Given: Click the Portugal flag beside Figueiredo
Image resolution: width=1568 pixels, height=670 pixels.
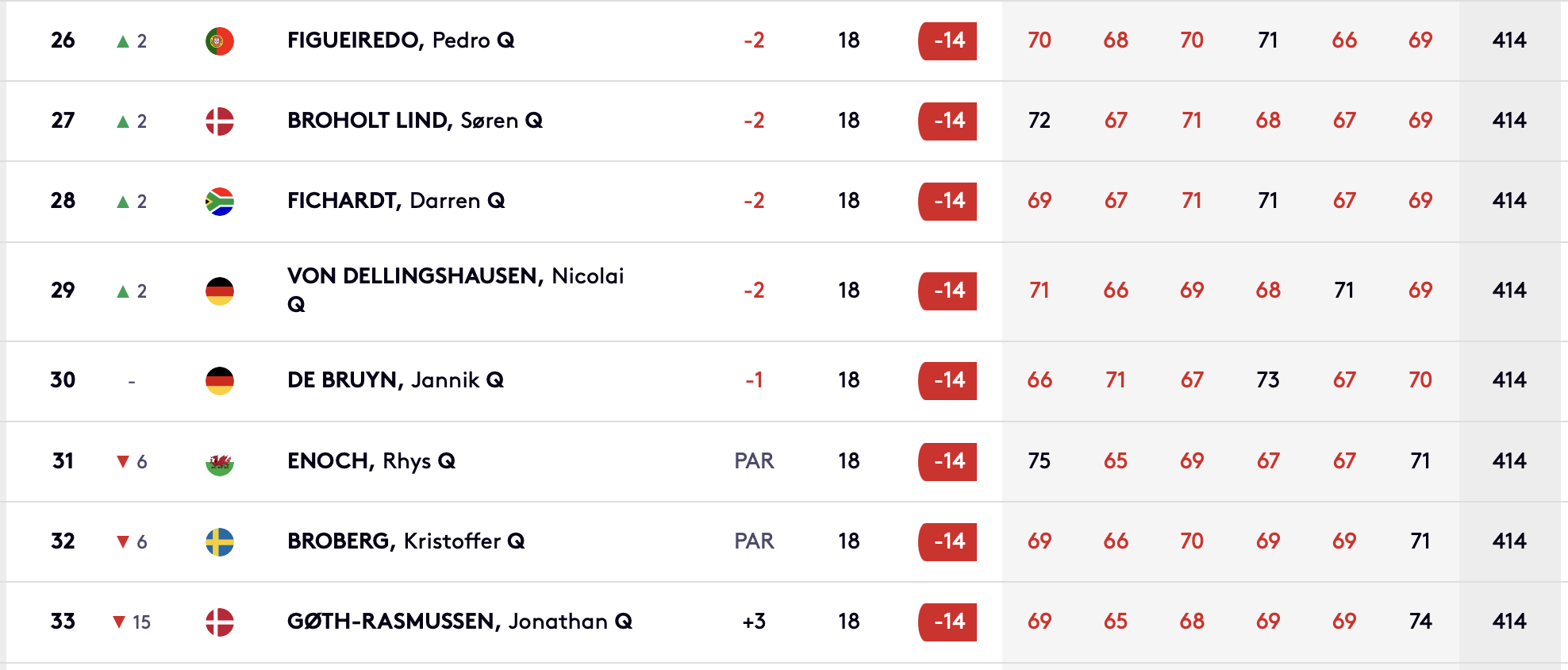Looking at the screenshot, I should click(x=219, y=40).
